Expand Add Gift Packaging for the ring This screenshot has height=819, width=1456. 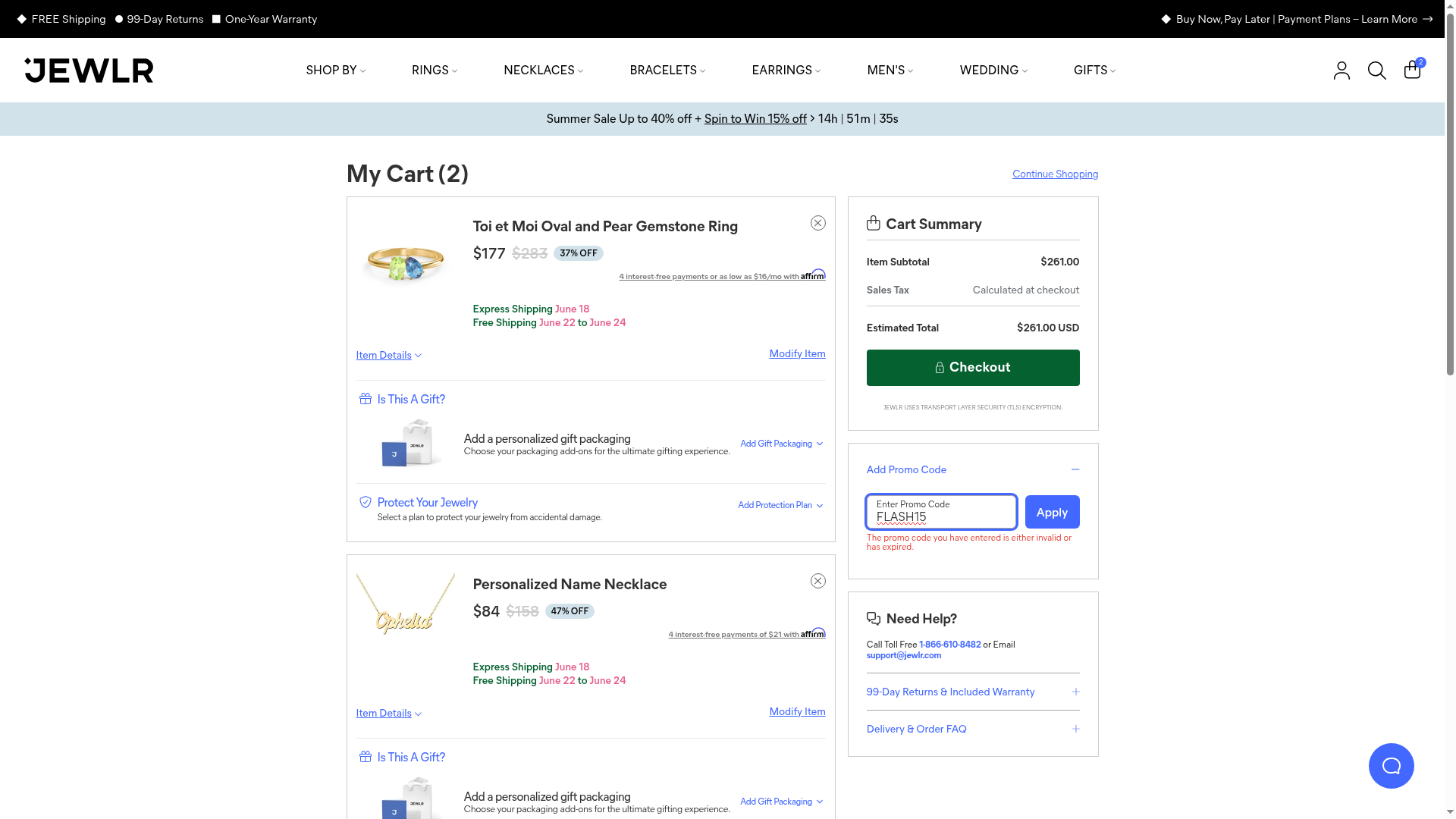782,444
